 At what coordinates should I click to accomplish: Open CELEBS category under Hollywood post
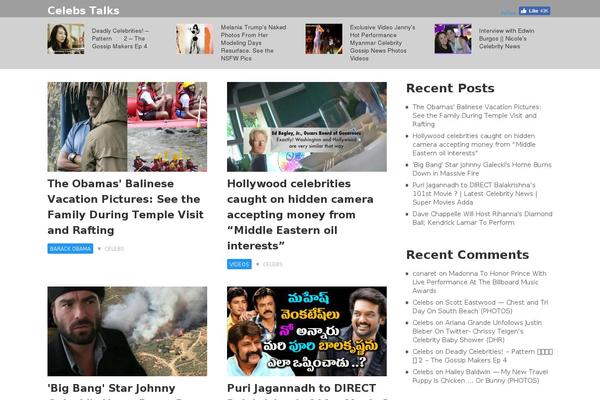[x=273, y=264]
